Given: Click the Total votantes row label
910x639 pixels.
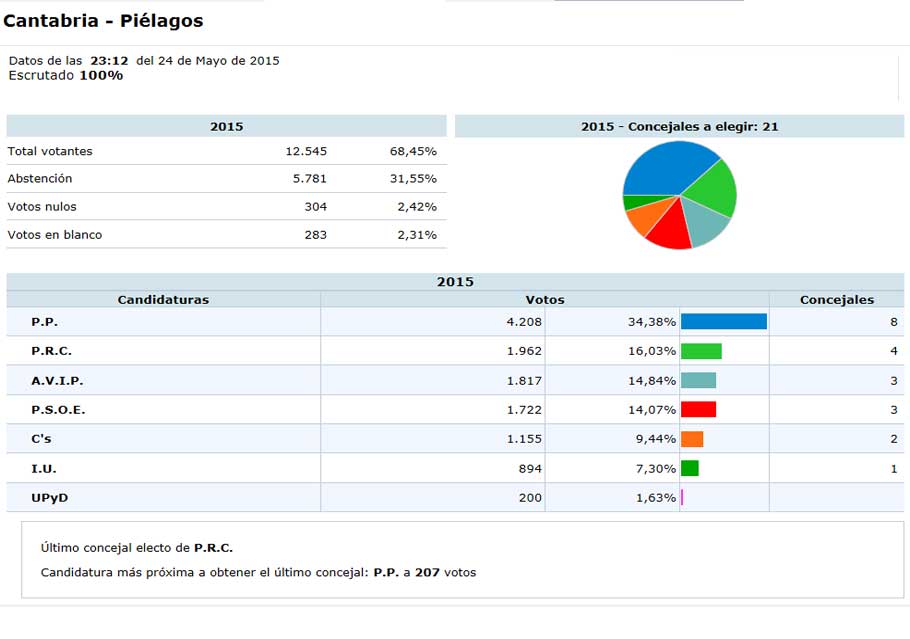Looking at the screenshot, I should [x=50, y=151].
